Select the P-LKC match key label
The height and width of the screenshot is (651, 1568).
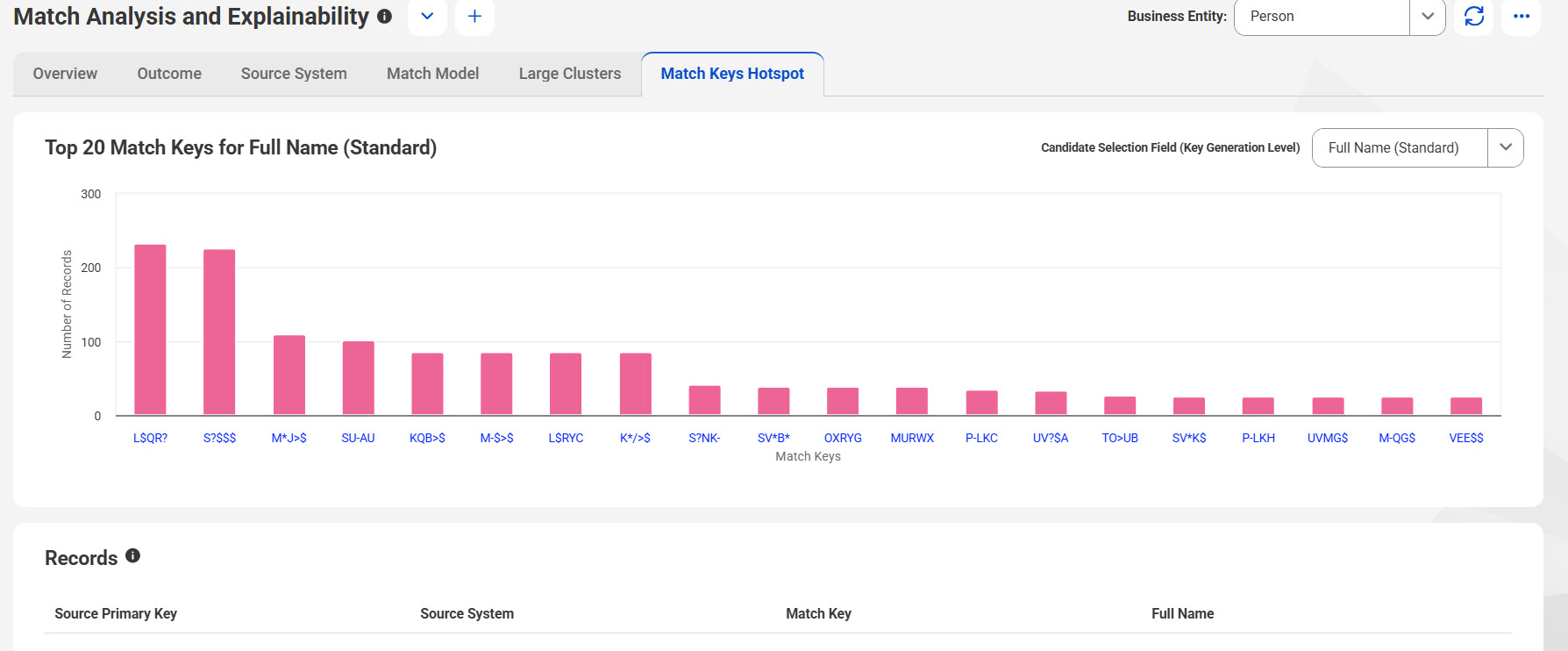point(981,438)
